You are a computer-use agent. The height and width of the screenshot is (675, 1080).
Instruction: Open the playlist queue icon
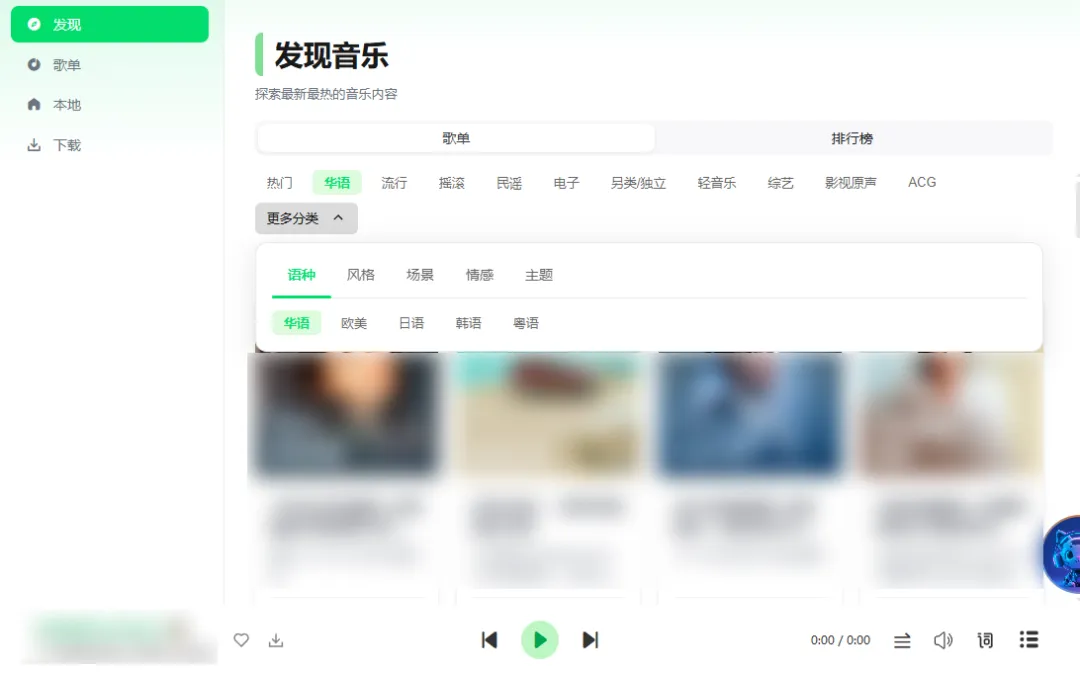pos(1029,640)
